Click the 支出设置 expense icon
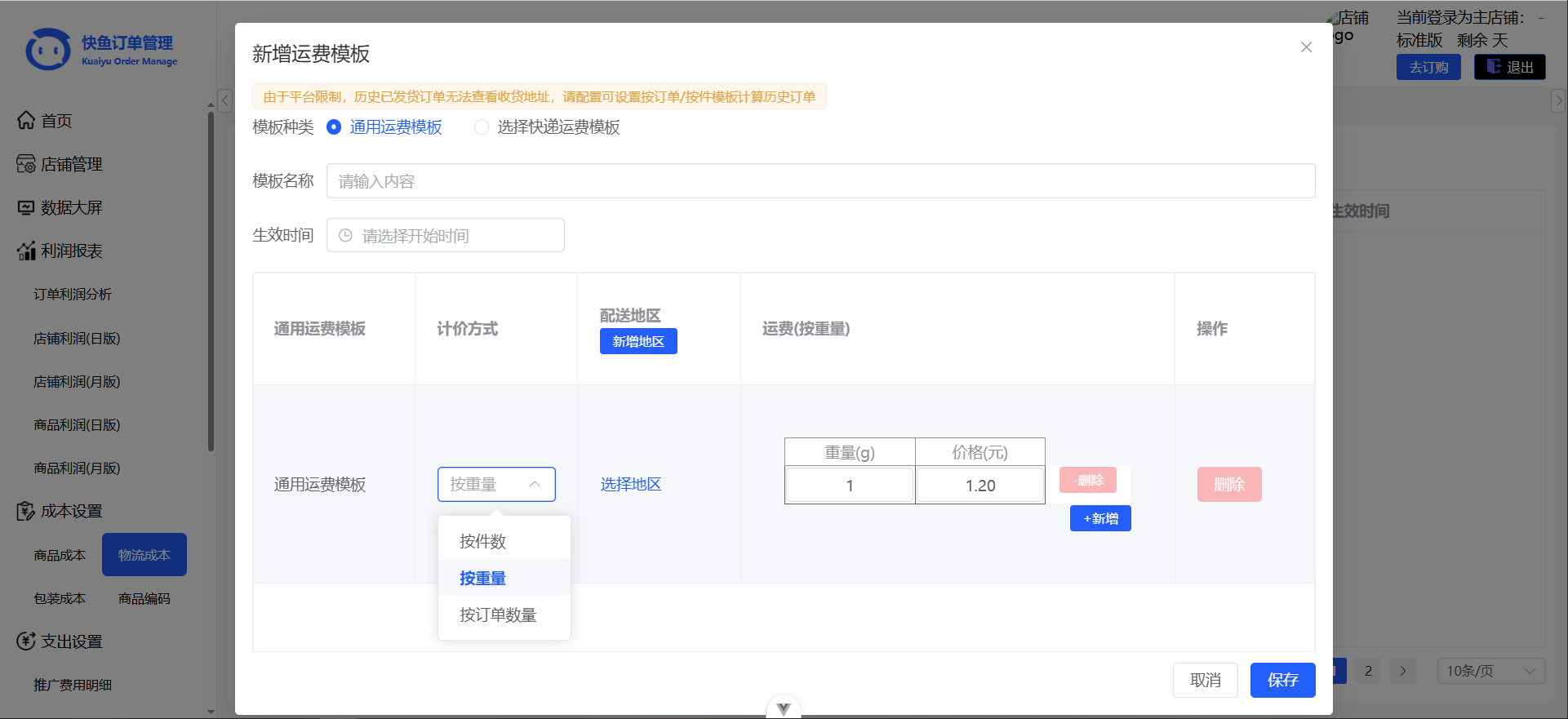Viewport: 1568px width, 719px height. click(26, 641)
